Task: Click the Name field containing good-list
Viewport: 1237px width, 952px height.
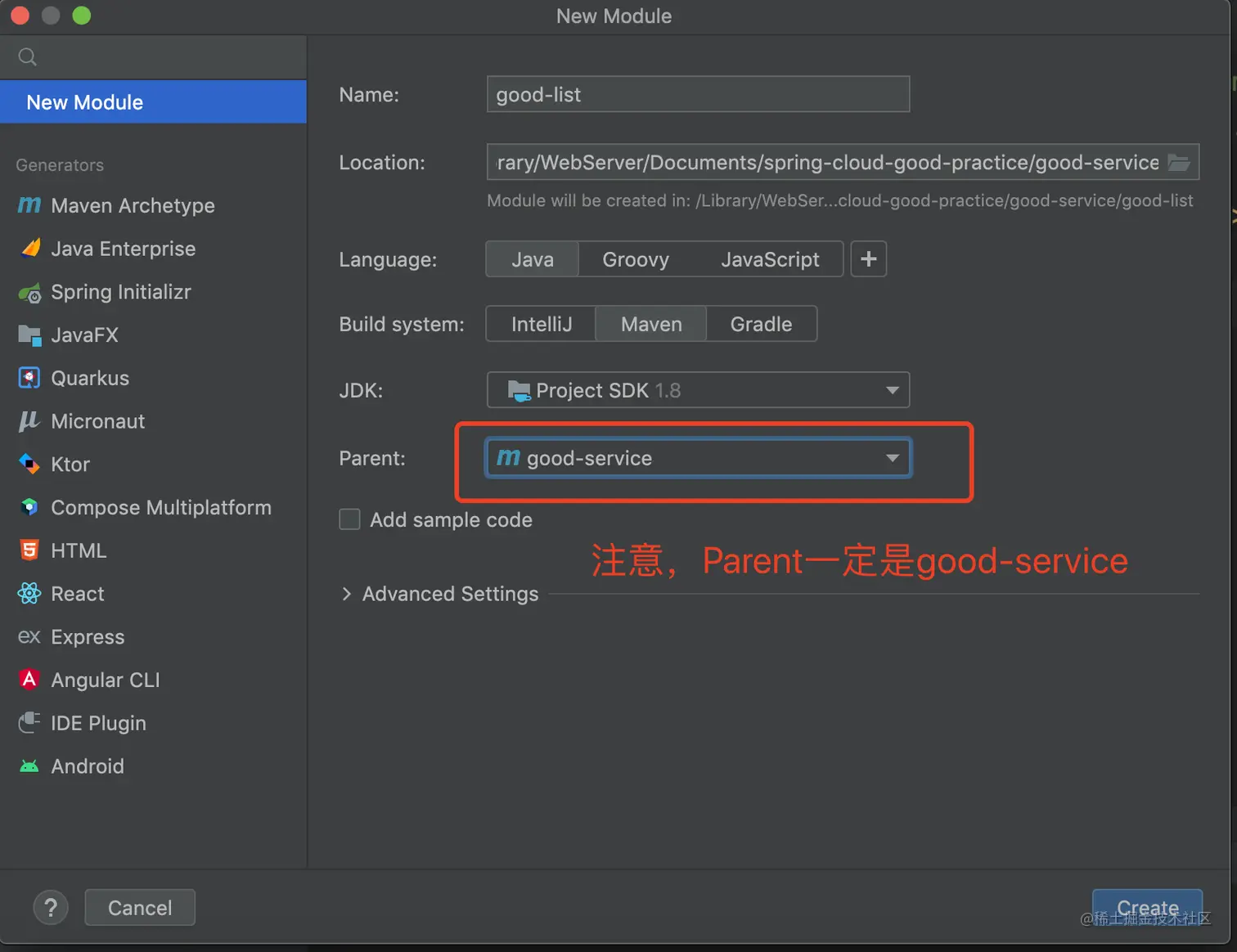Action: click(x=698, y=95)
